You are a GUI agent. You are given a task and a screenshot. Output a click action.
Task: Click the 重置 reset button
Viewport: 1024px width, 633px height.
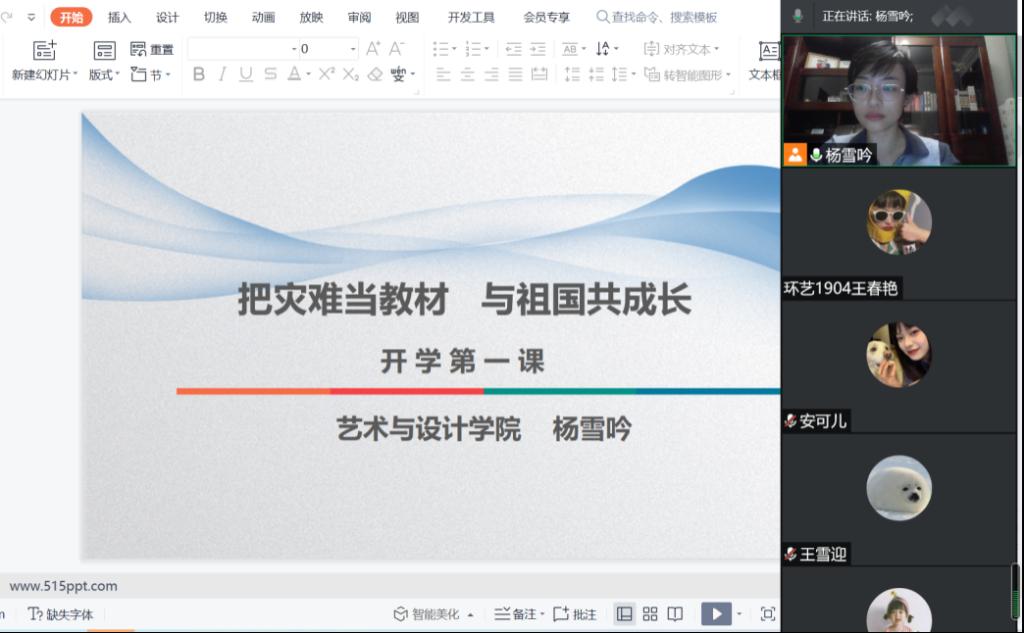pyautogui.click(x=152, y=49)
